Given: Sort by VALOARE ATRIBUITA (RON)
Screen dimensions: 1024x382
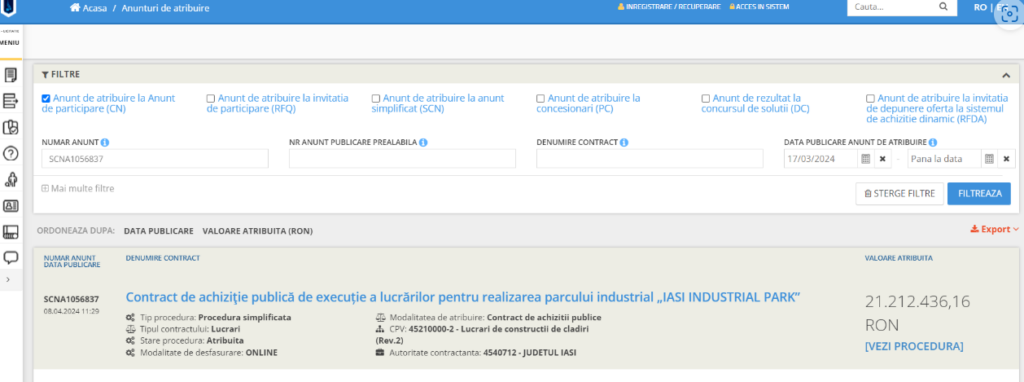Looking at the screenshot, I should coord(257,231).
